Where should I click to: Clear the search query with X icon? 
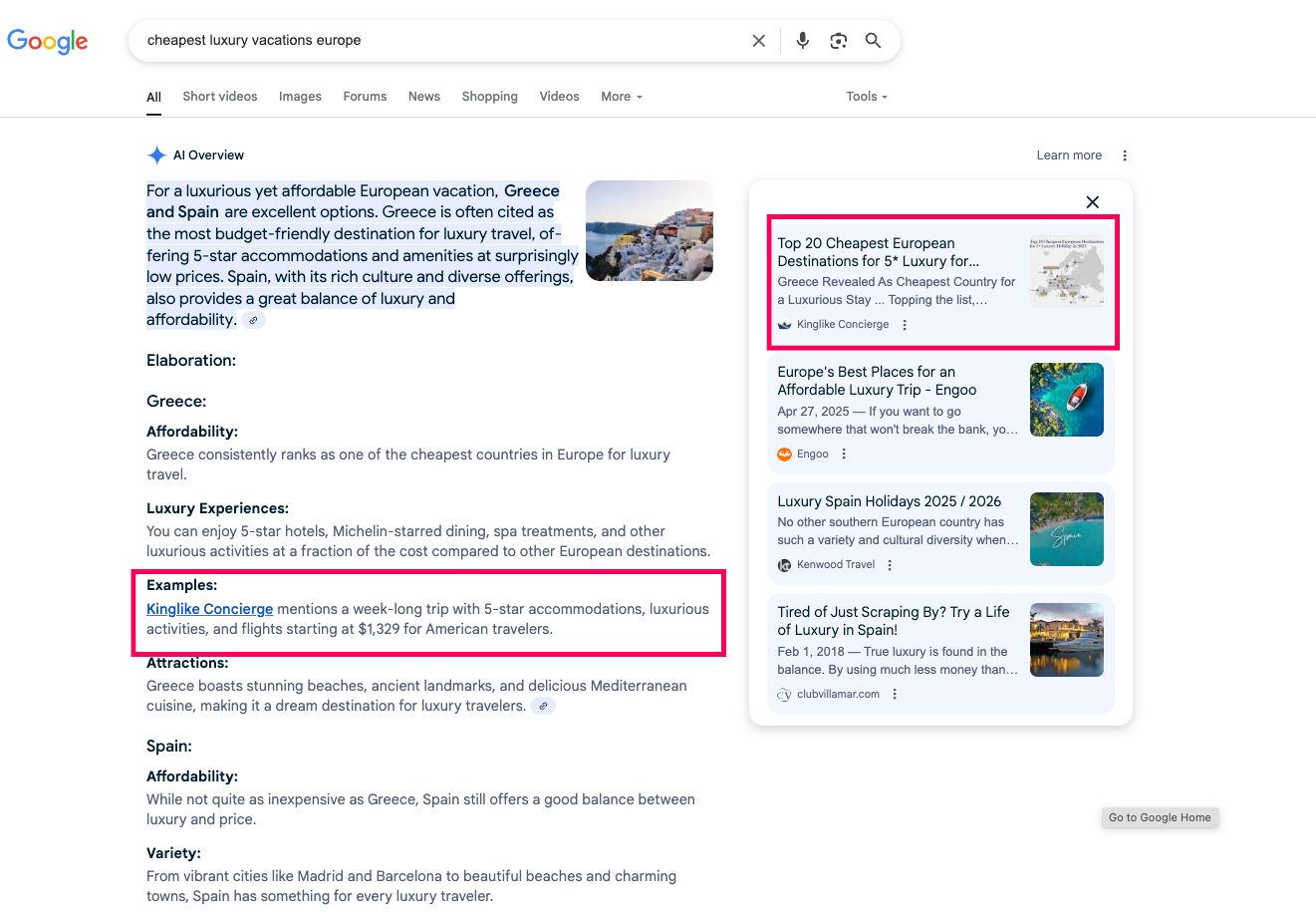point(758,41)
